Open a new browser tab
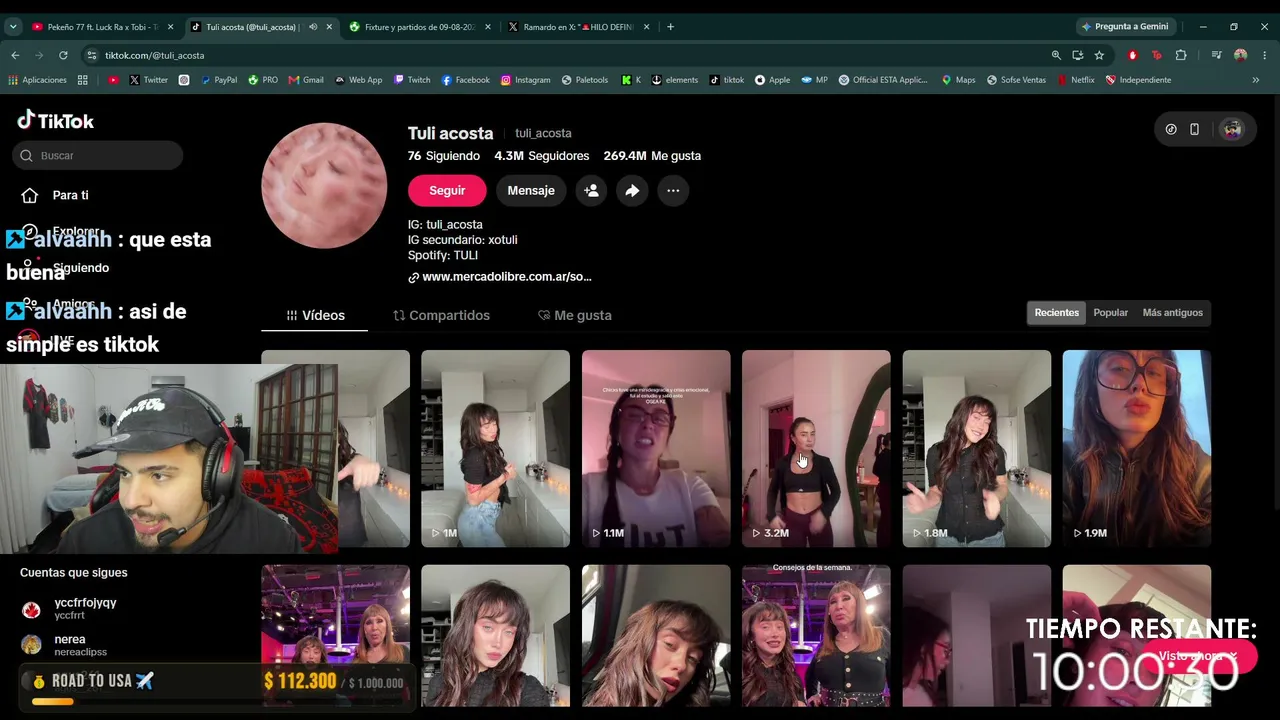 pyautogui.click(x=670, y=27)
